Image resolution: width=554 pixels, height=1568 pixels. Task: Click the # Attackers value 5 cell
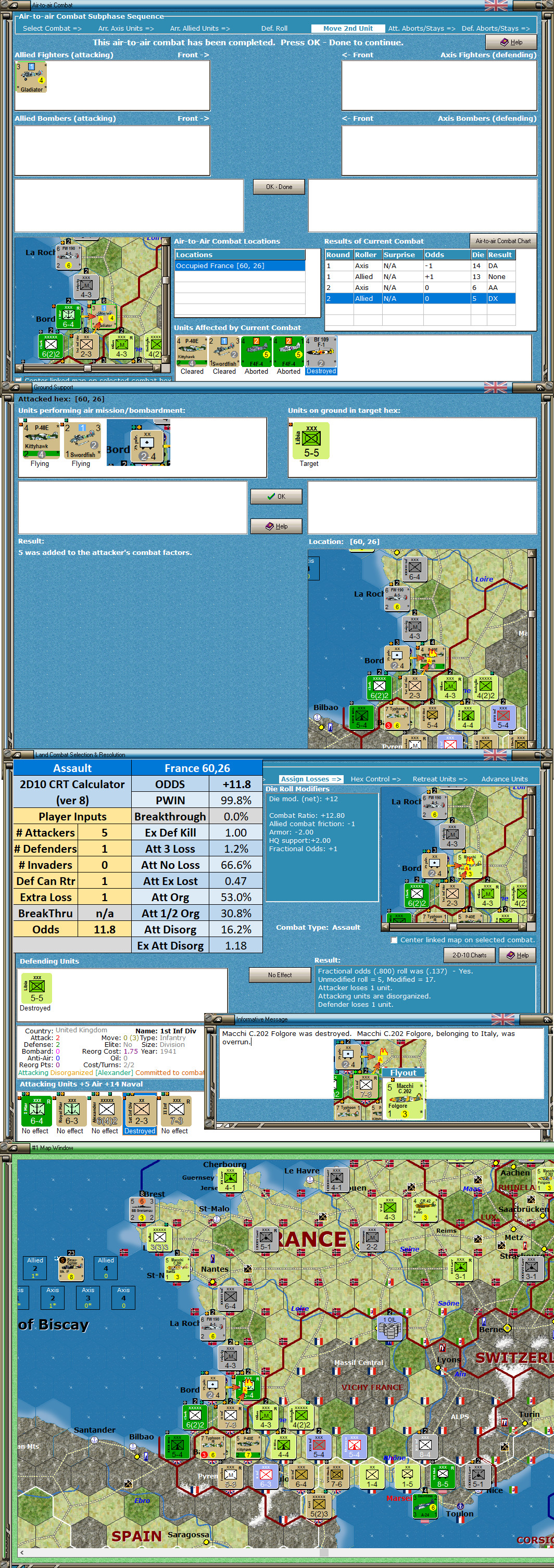pyautogui.click(x=104, y=833)
